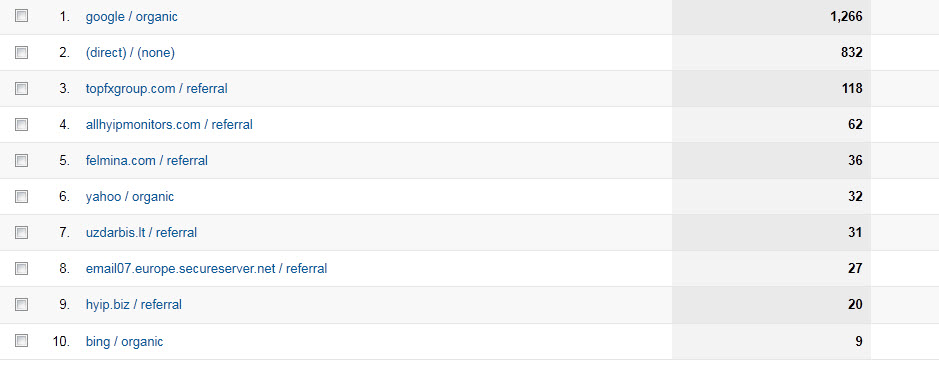The width and height of the screenshot is (939, 375).
Task: Tick the (direct) / (none) row checkbox
Action: click(22, 53)
